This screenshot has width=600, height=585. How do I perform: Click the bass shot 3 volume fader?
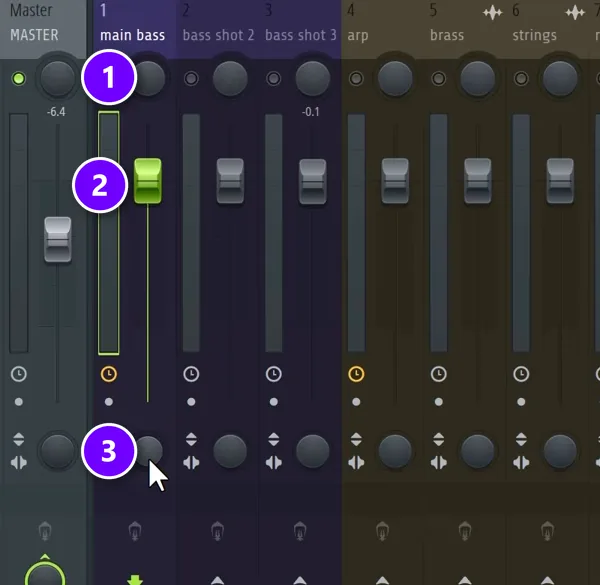[313, 181]
